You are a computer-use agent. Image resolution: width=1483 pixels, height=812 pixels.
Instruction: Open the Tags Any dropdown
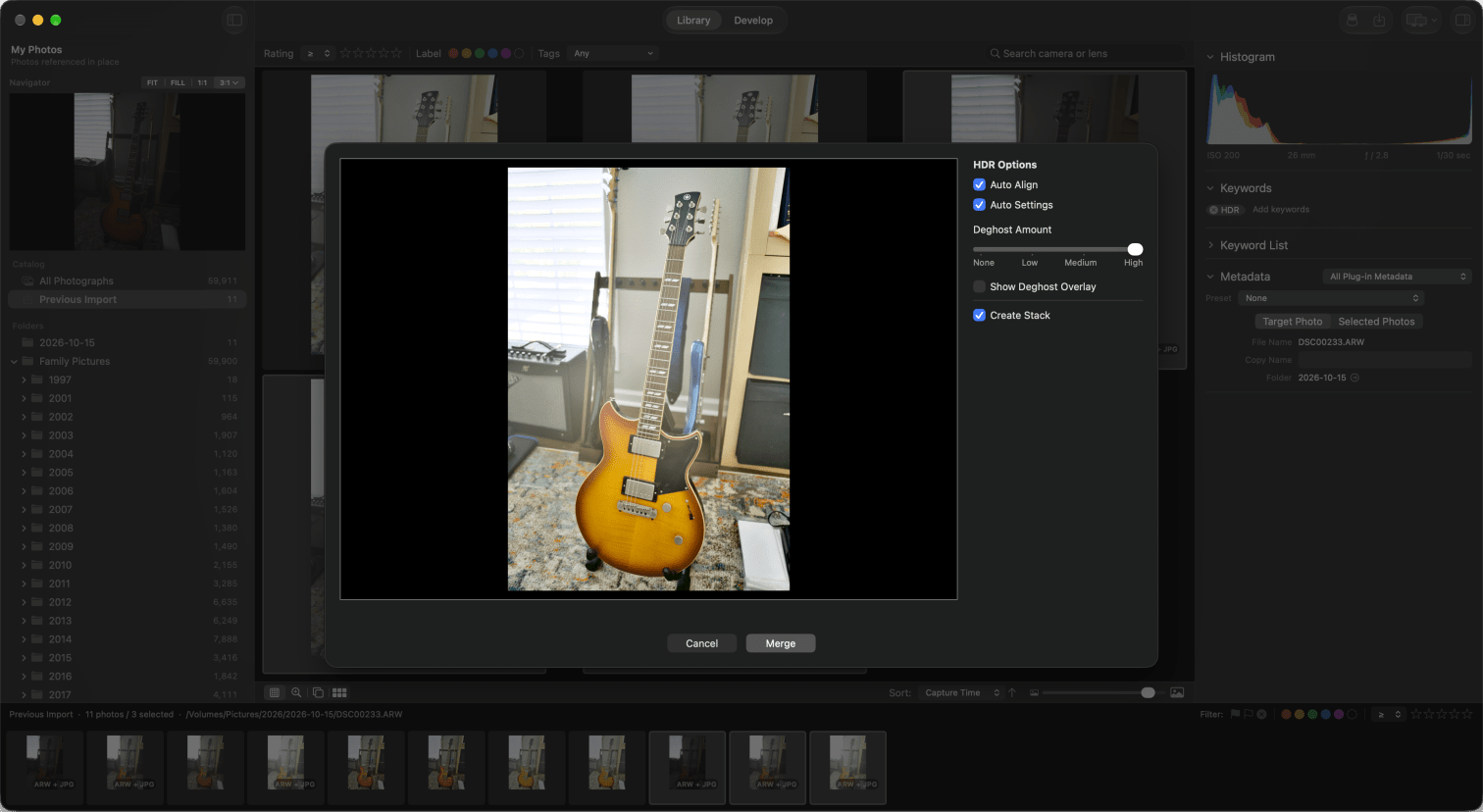(x=613, y=54)
